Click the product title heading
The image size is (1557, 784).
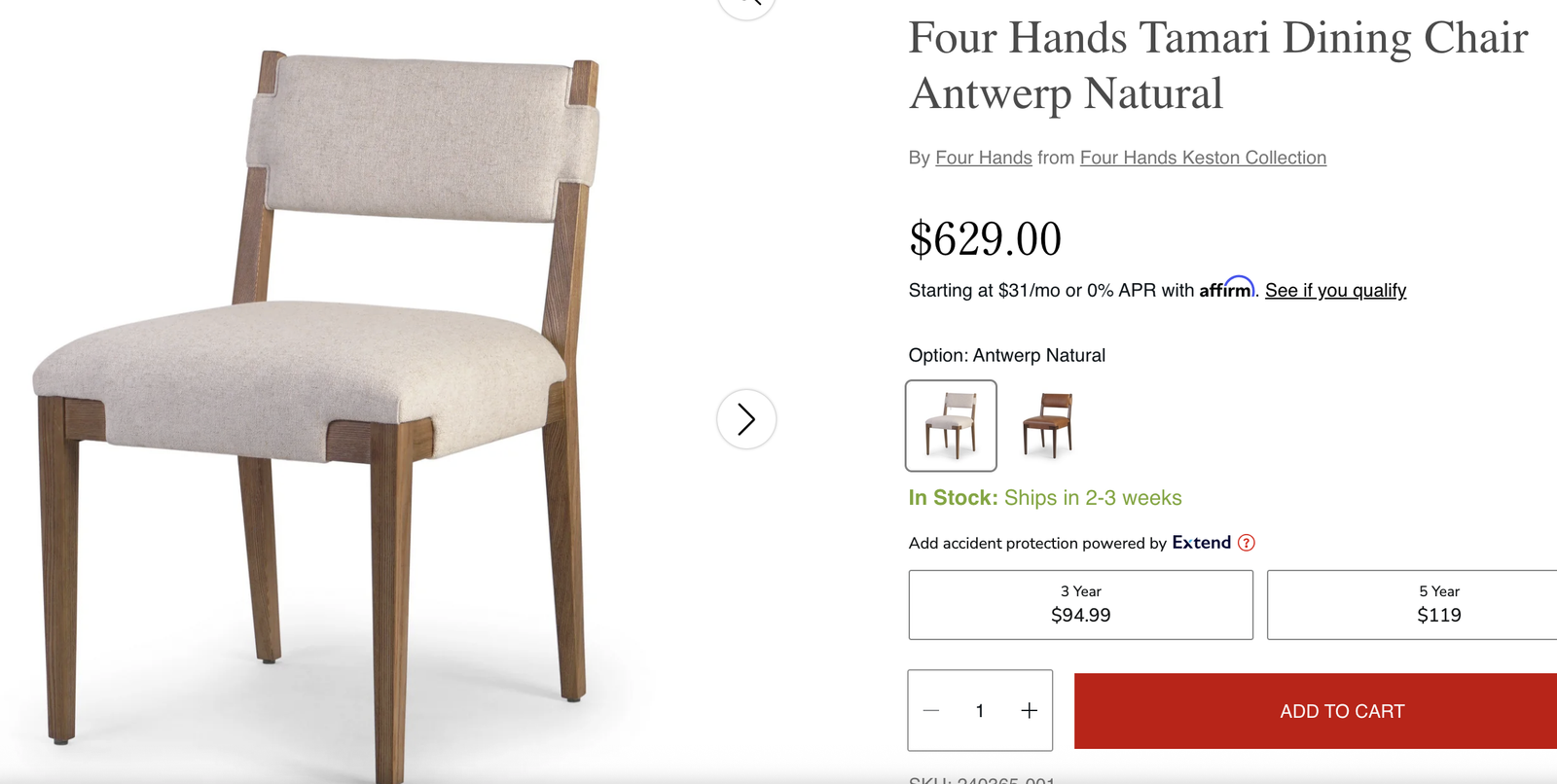pos(1218,65)
